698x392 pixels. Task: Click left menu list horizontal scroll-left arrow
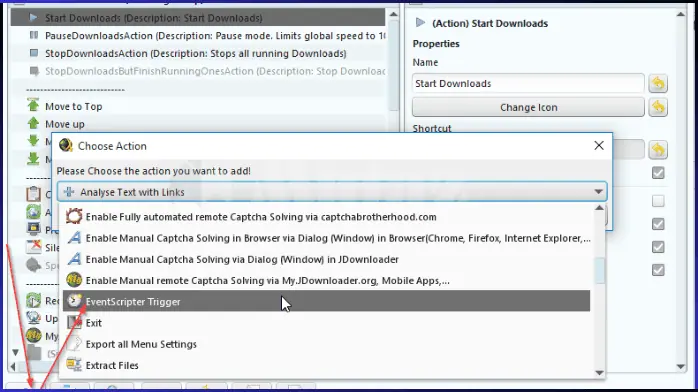(x=13, y=367)
